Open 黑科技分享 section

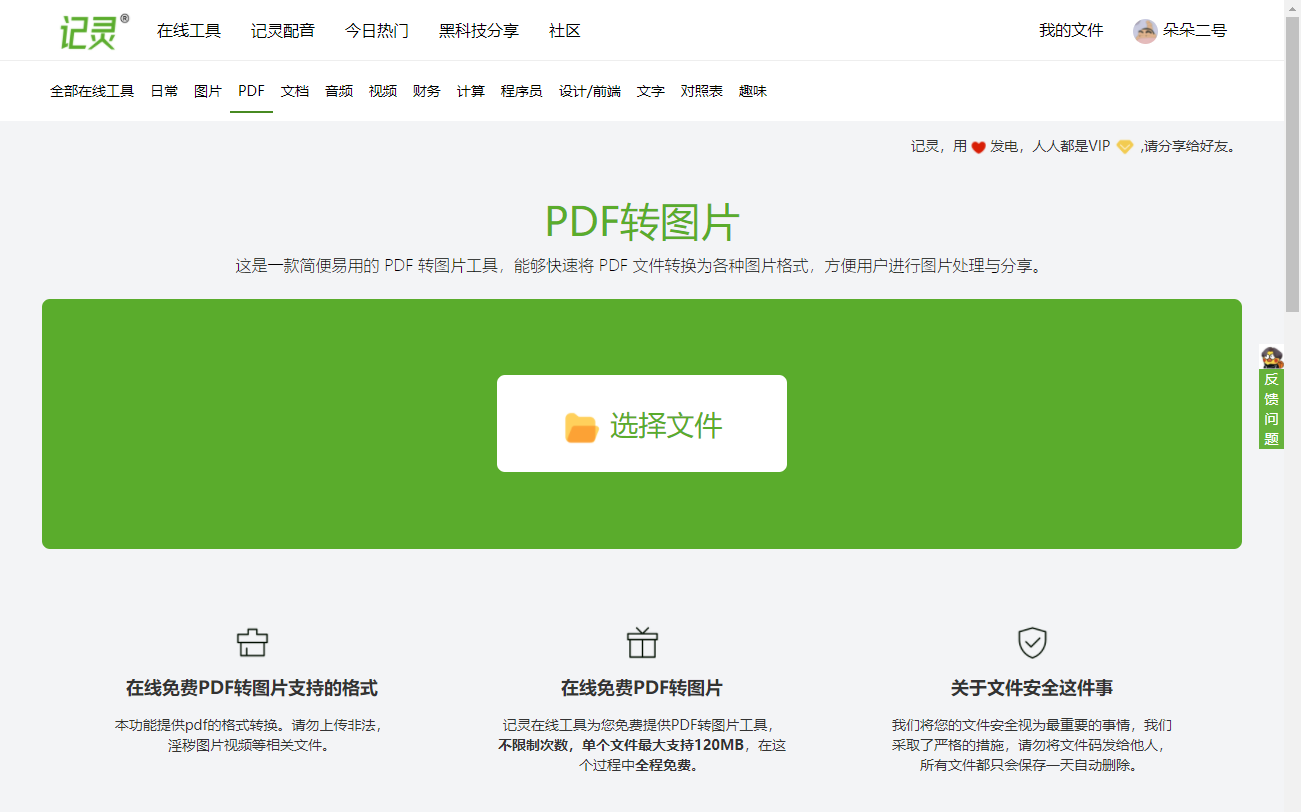point(479,31)
